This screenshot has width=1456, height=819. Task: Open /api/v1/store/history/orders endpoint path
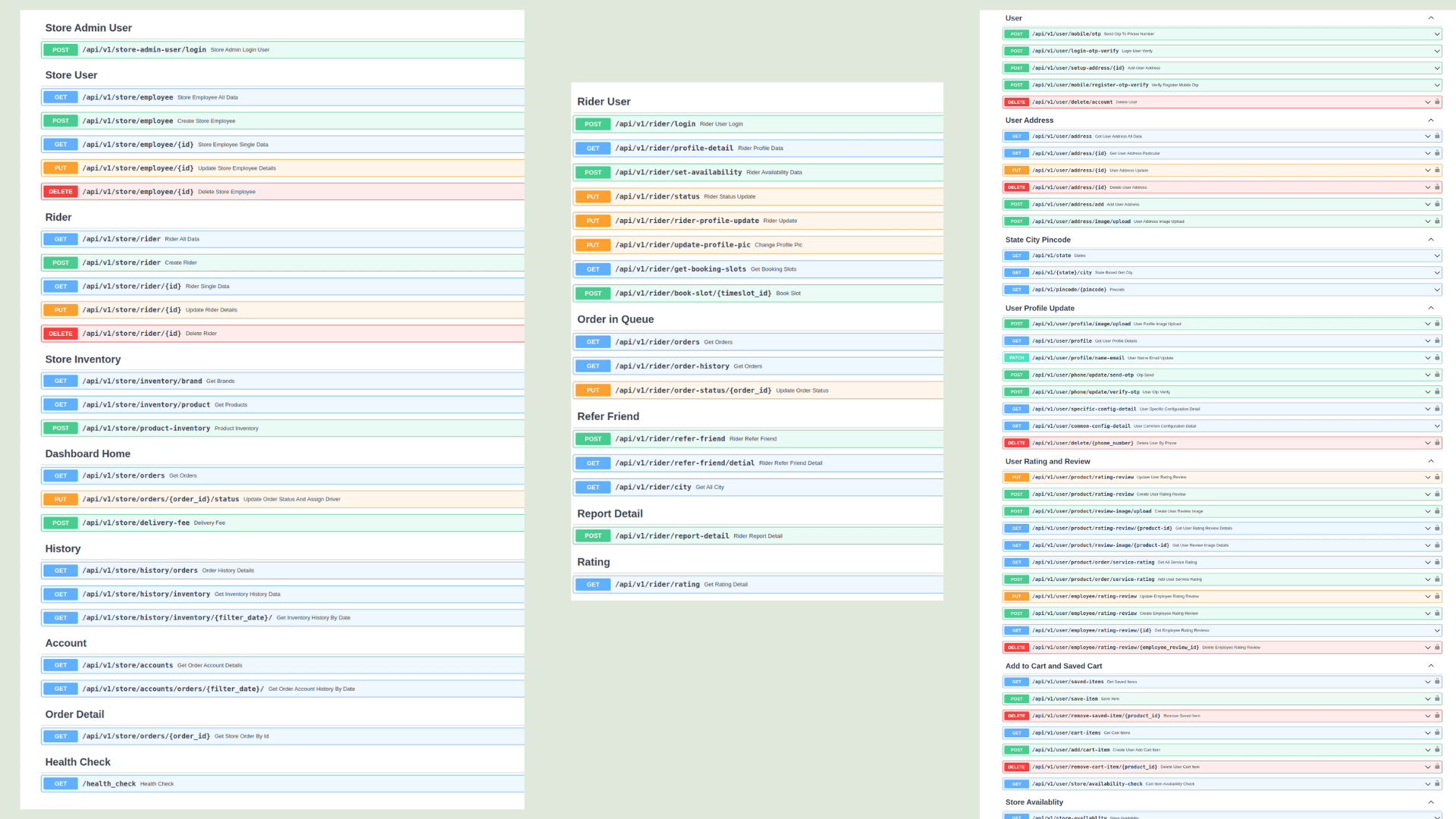click(x=140, y=570)
